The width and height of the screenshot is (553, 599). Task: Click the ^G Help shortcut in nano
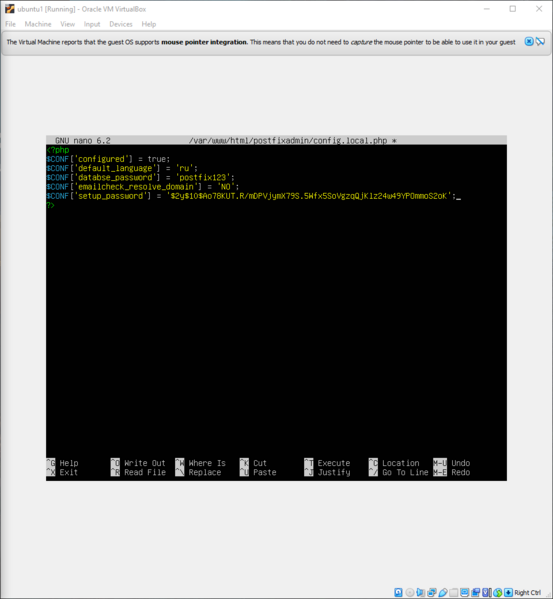(62, 463)
